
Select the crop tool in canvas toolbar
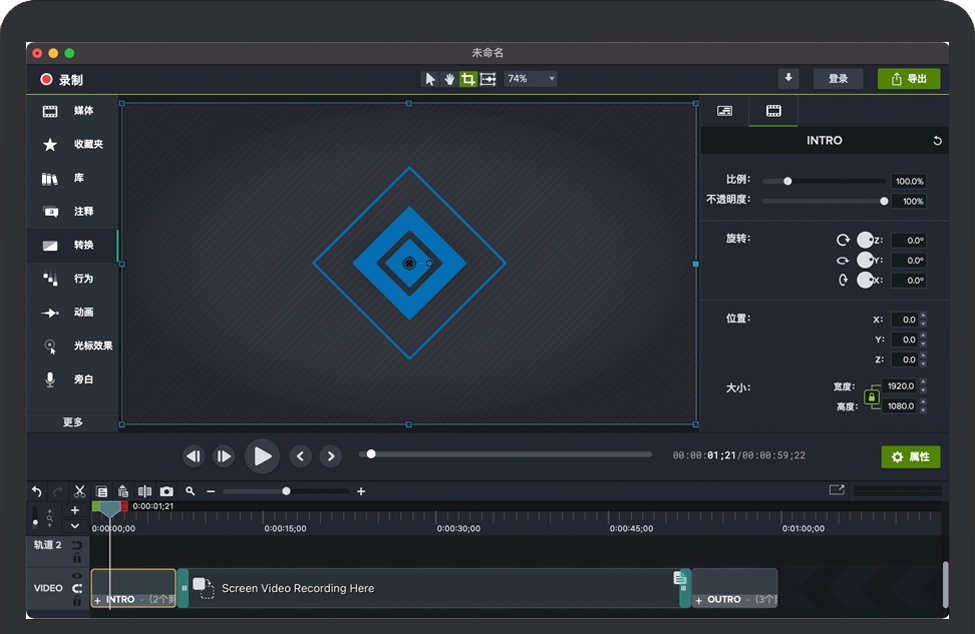coord(468,79)
